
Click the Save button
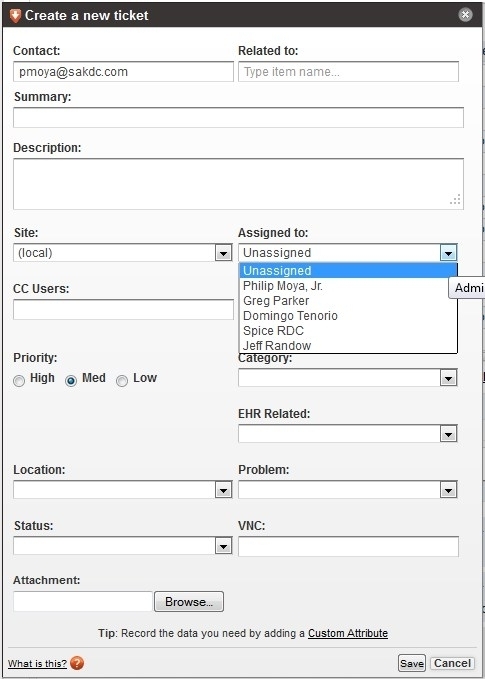point(412,663)
